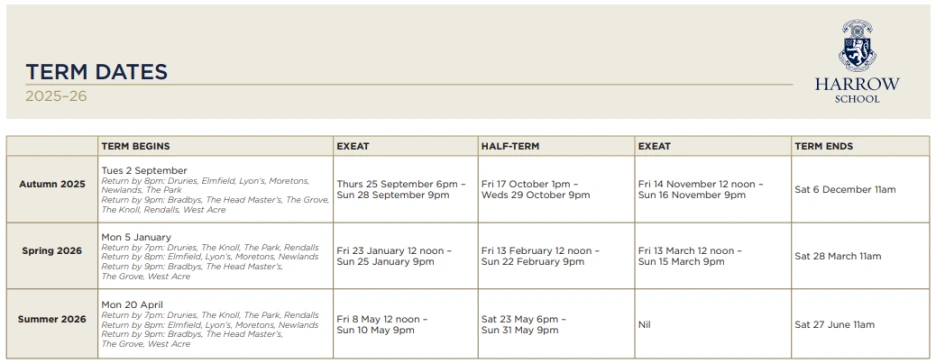Click the TERM BEGINS column header
Screen dimensions: 936x363
pos(136,146)
